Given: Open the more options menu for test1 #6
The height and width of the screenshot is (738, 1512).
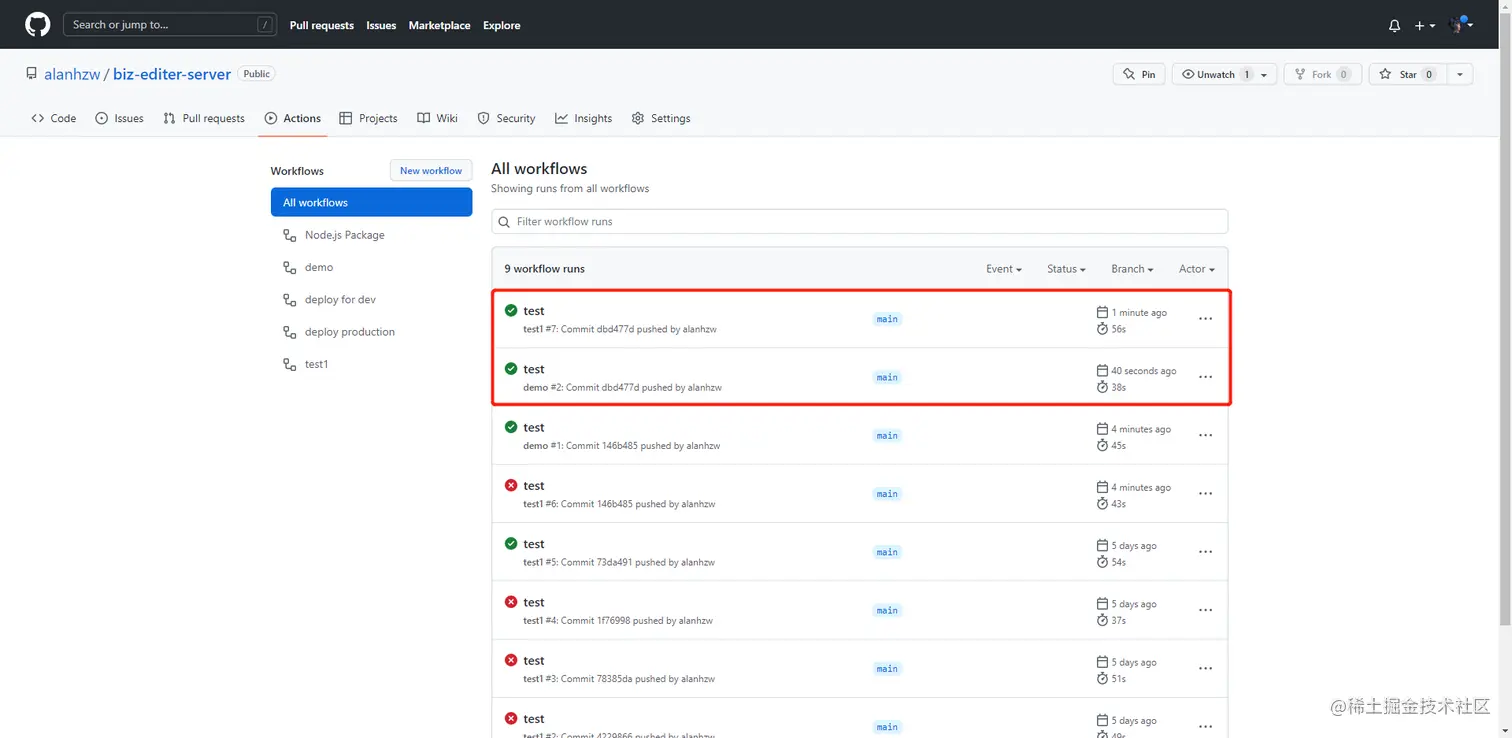Looking at the screenshot, I should pyautogui.click(x=1205, y=494).
